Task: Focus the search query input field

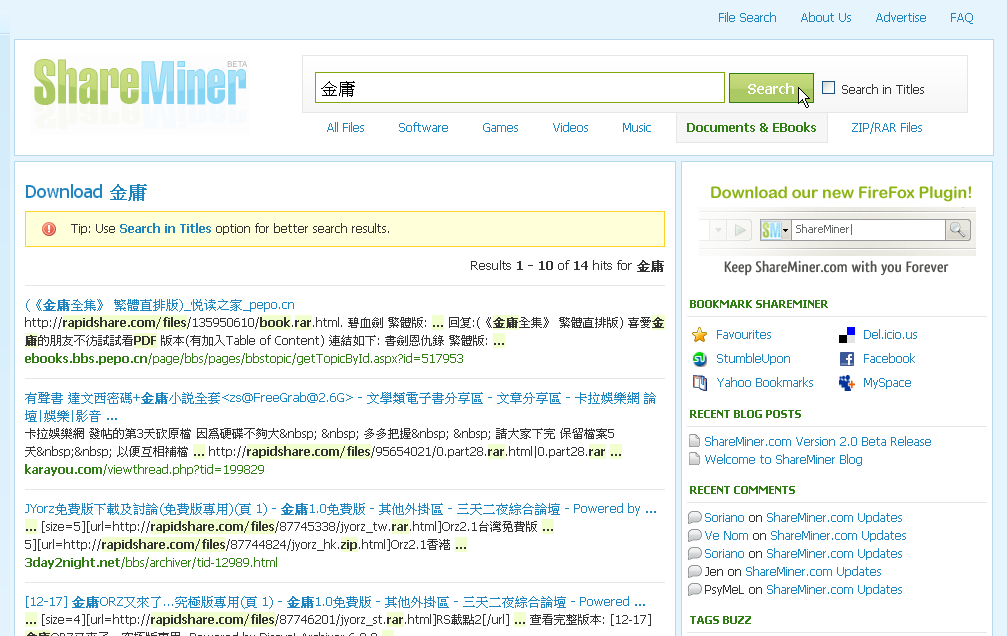Action: tap(520, 88)
